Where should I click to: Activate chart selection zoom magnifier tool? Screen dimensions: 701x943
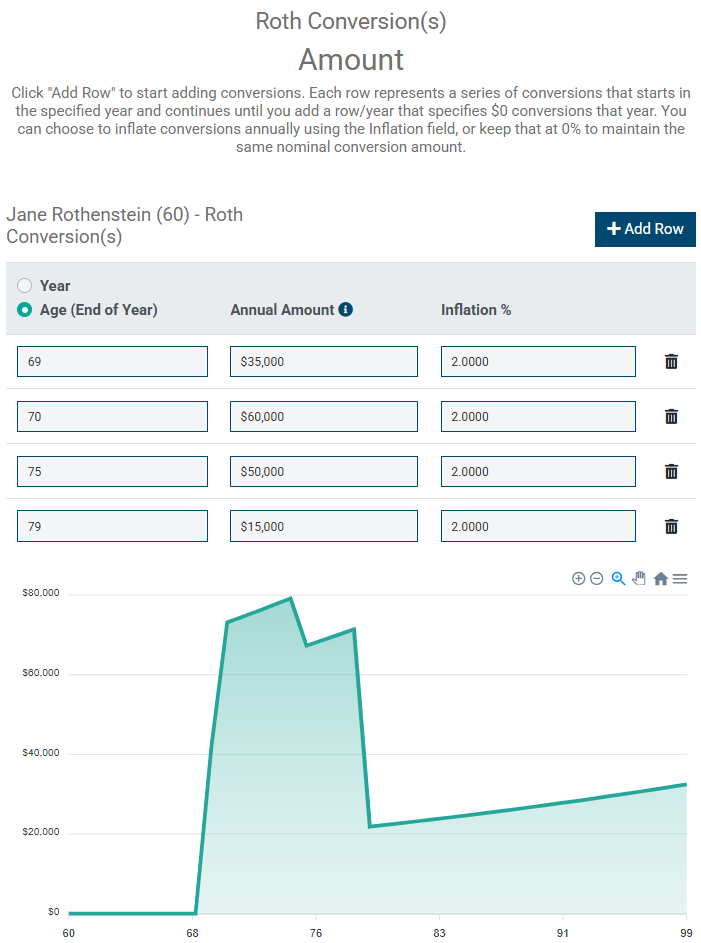618,579
